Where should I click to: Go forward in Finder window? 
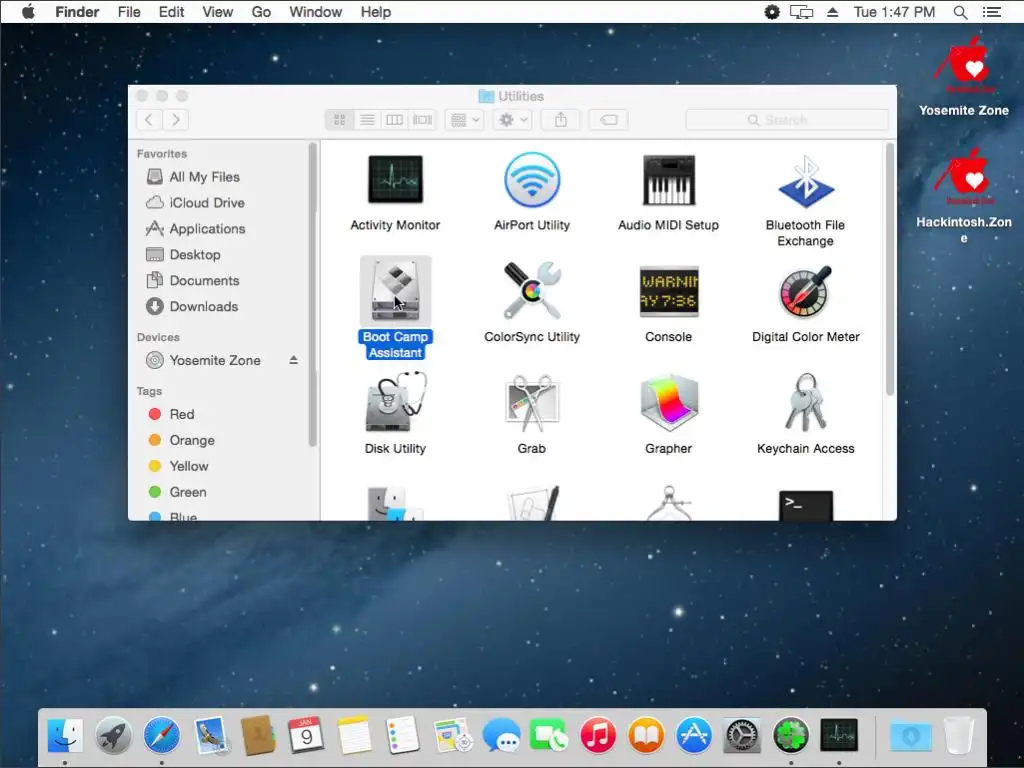176,120
